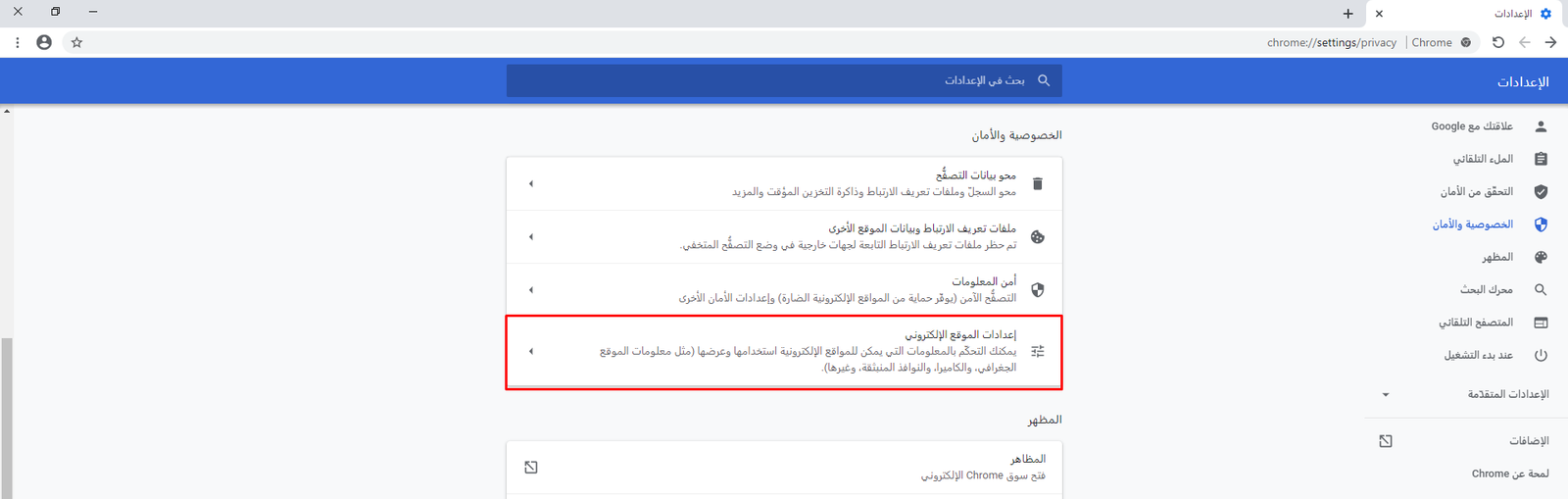The image size is (1568, 499).
Task: Click the بحث في الإعدادات search field
Action: tap(784, 80)
